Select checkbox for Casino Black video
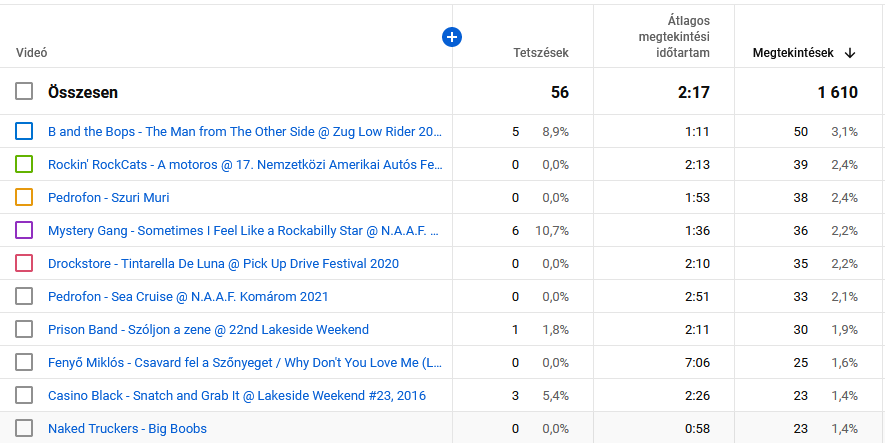This screenshot has height=443, width=885. coord(24,395)
